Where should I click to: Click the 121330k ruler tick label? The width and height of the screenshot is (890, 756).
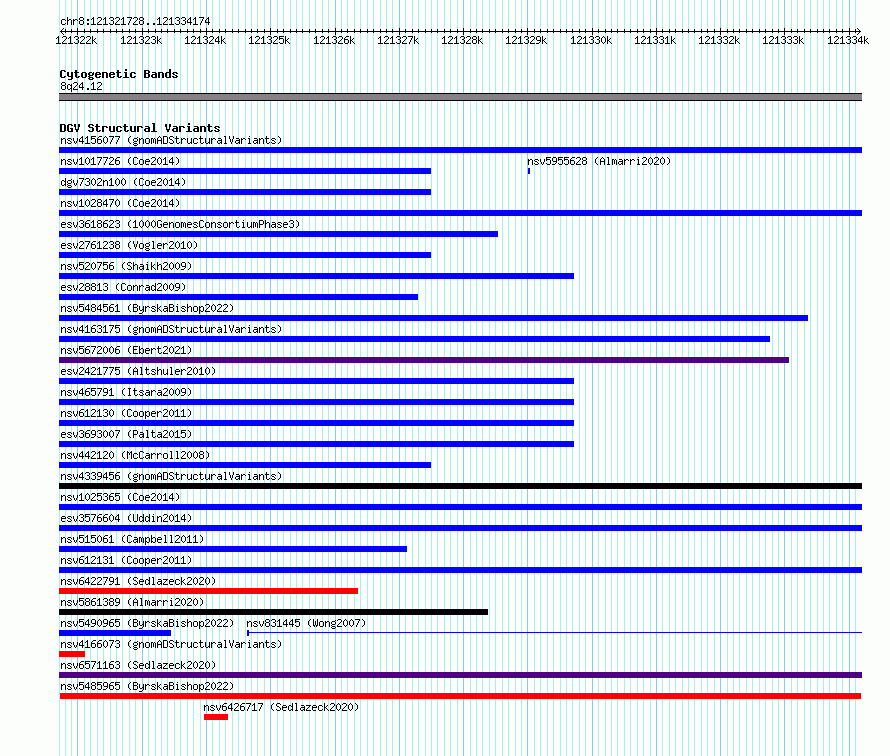tap(591, 40)
